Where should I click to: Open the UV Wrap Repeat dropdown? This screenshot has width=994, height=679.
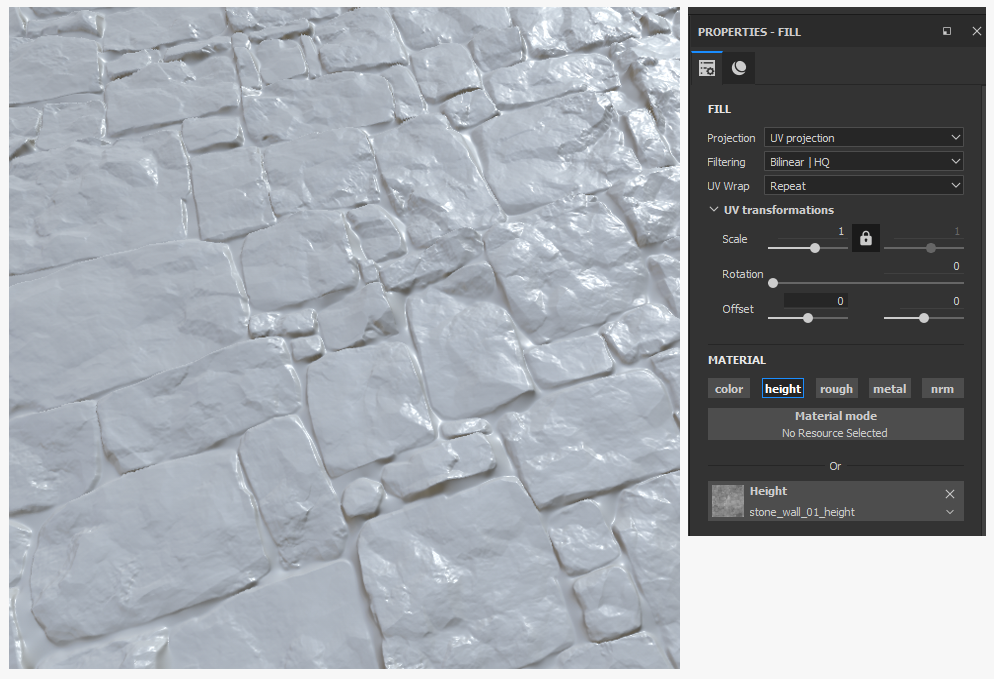(x=863, y=186)
